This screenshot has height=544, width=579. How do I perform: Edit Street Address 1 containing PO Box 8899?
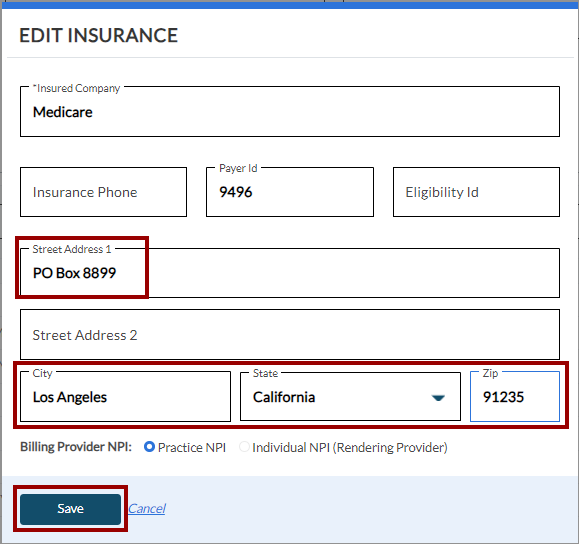[290, 273]
